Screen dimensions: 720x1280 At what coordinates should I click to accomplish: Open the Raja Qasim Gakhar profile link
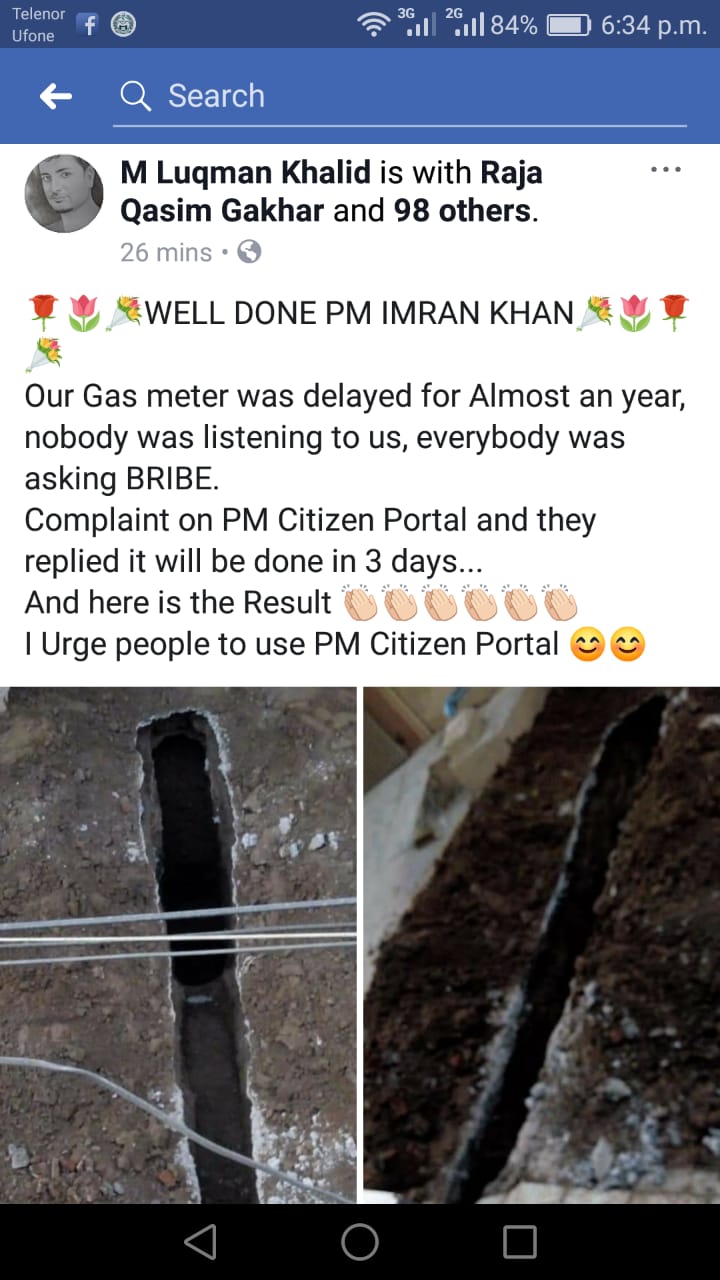tap(331, 191)
